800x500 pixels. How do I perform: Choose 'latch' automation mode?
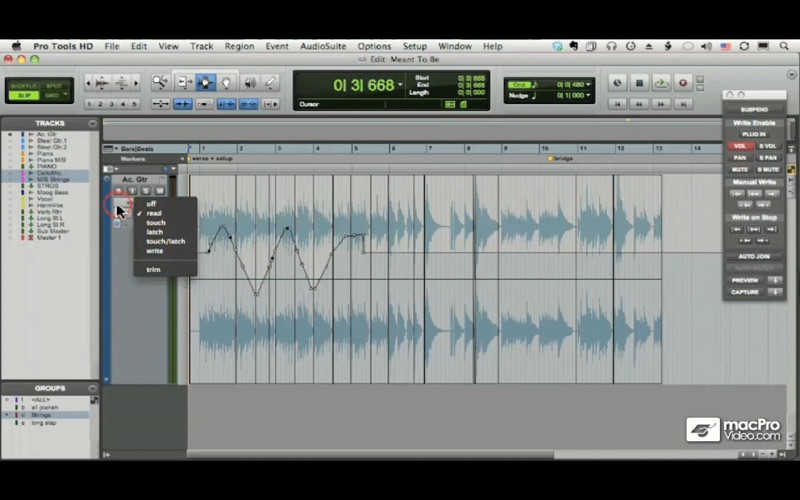click(x=154, y=232)
